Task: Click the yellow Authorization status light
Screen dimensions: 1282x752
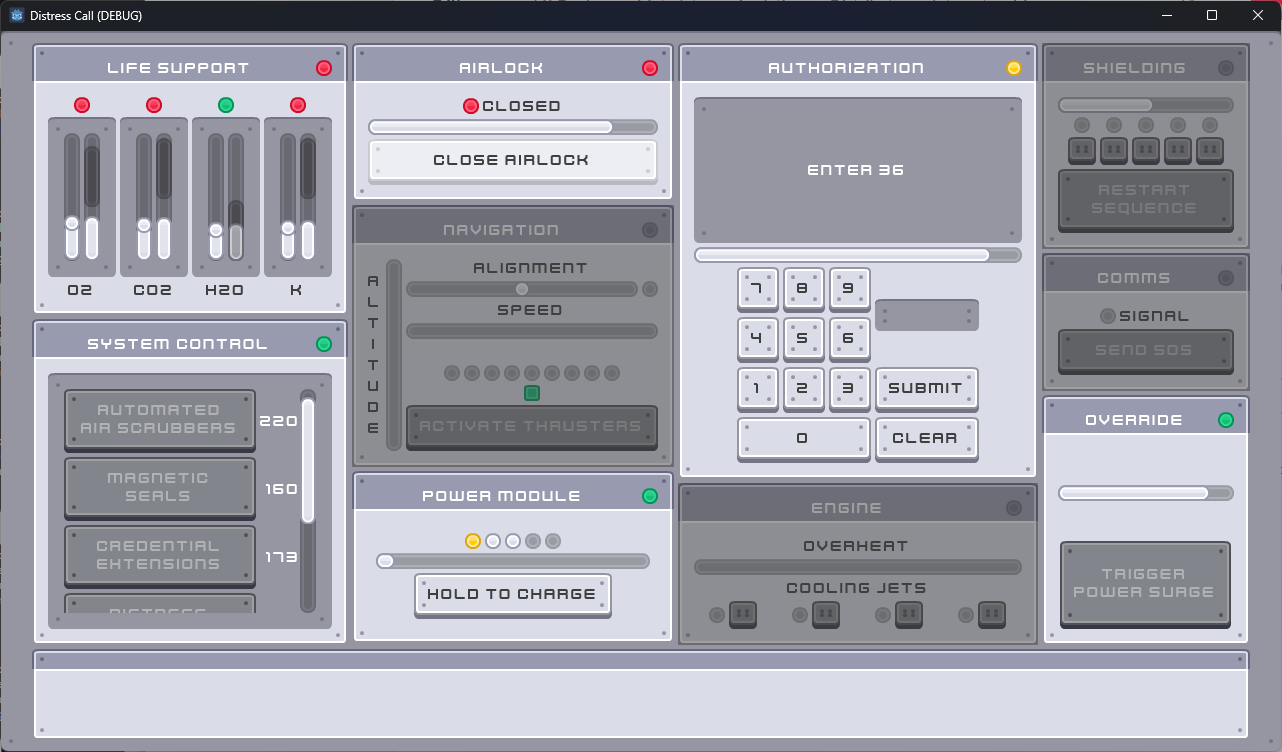Action: point(1014,68)
